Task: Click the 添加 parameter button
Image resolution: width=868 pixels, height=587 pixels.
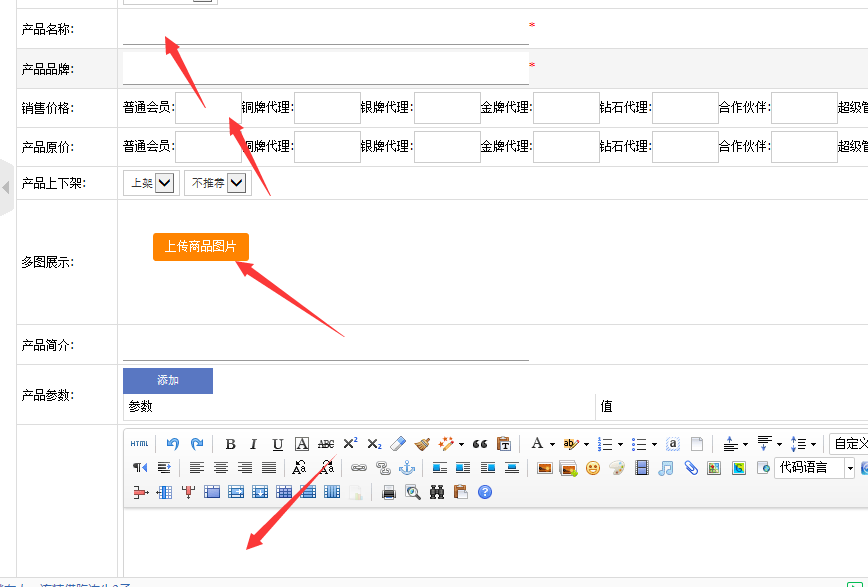Action: 168,380
